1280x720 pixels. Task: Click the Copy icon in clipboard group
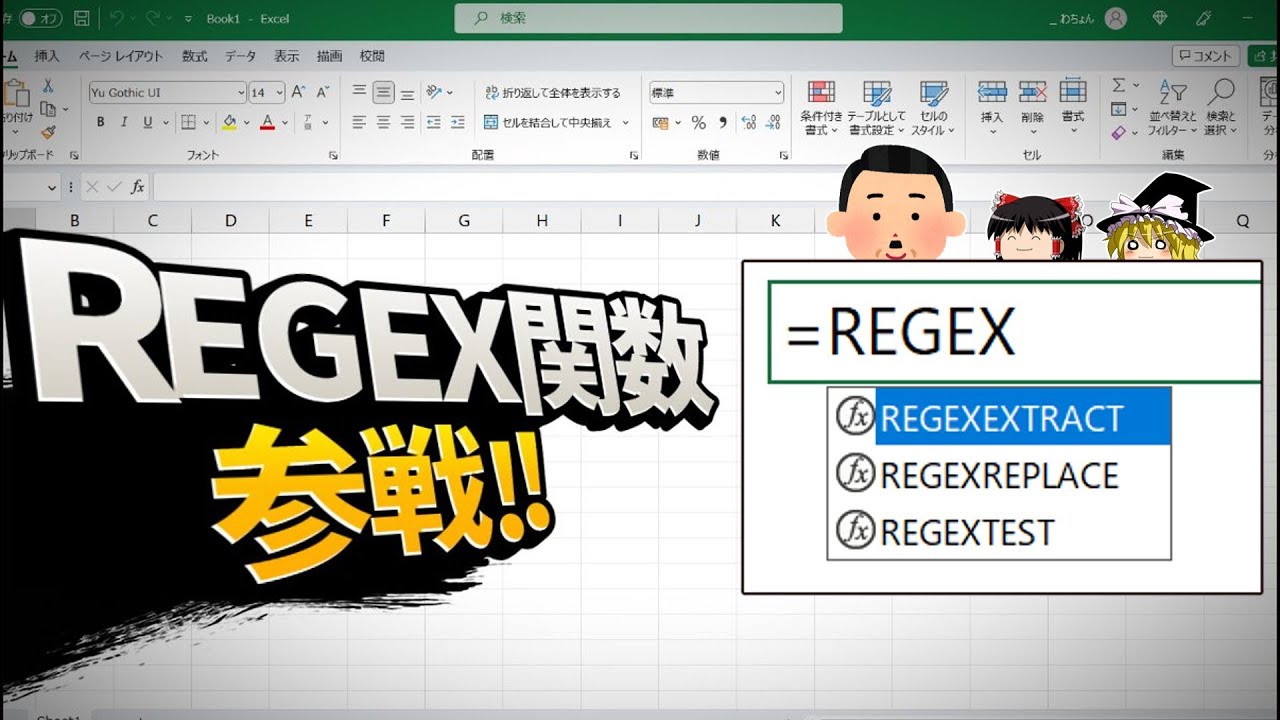[47, 109]
